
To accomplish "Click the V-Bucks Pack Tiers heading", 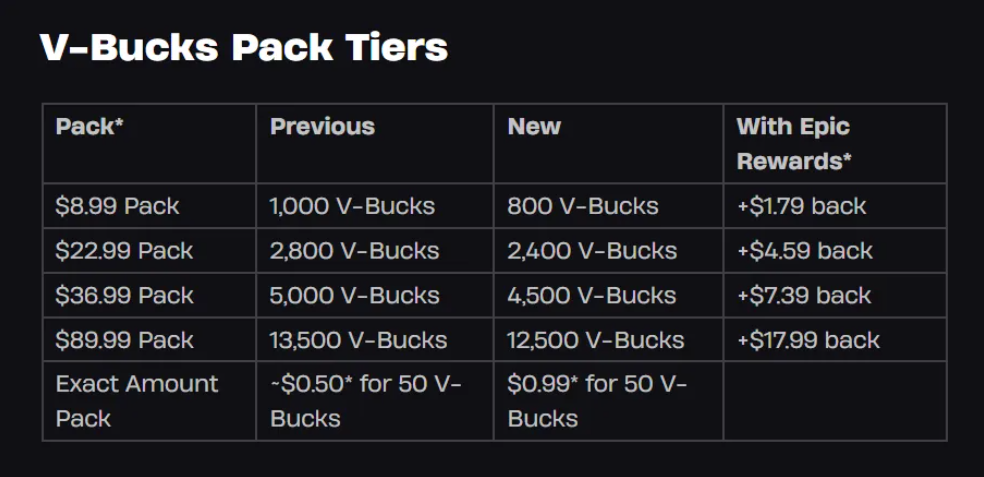I will click(x=244, y=48).
